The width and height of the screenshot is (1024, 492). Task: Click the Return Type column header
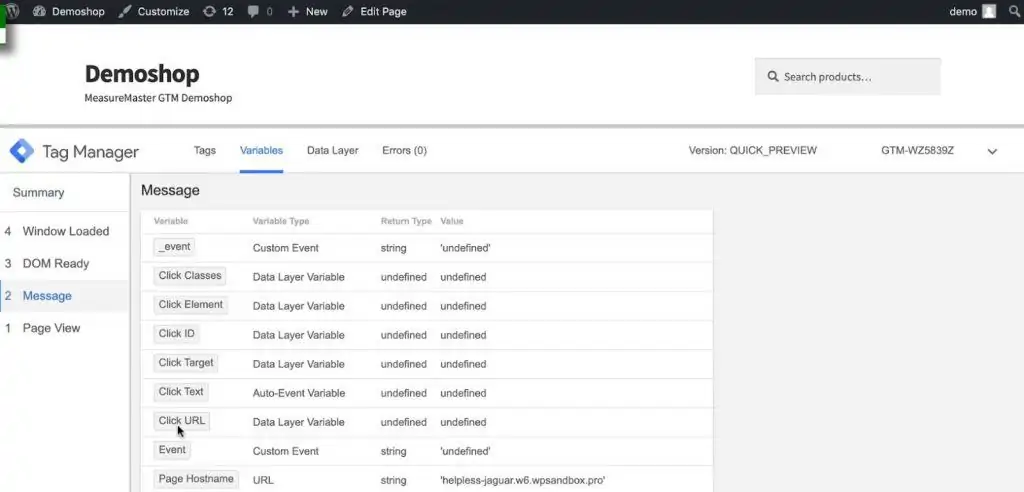tap(406, 221)
